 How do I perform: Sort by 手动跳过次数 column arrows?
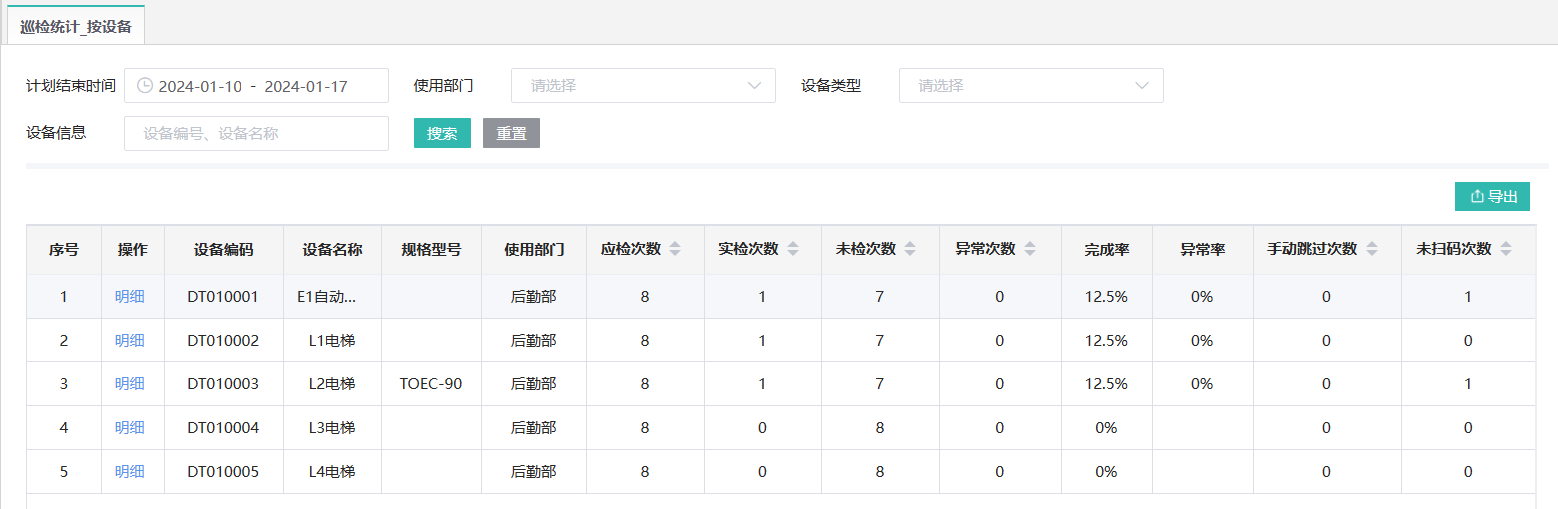pyautogui.click(x=1372, y=249)
